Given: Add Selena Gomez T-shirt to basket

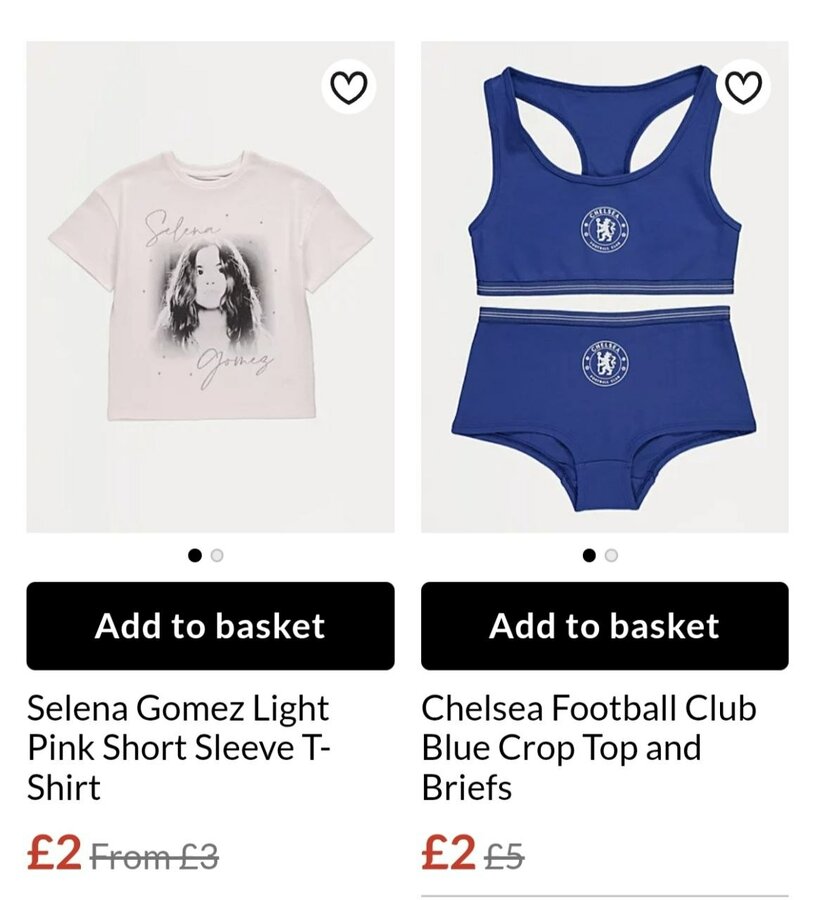Looking at the screenshot, I should tap(210, 626).
